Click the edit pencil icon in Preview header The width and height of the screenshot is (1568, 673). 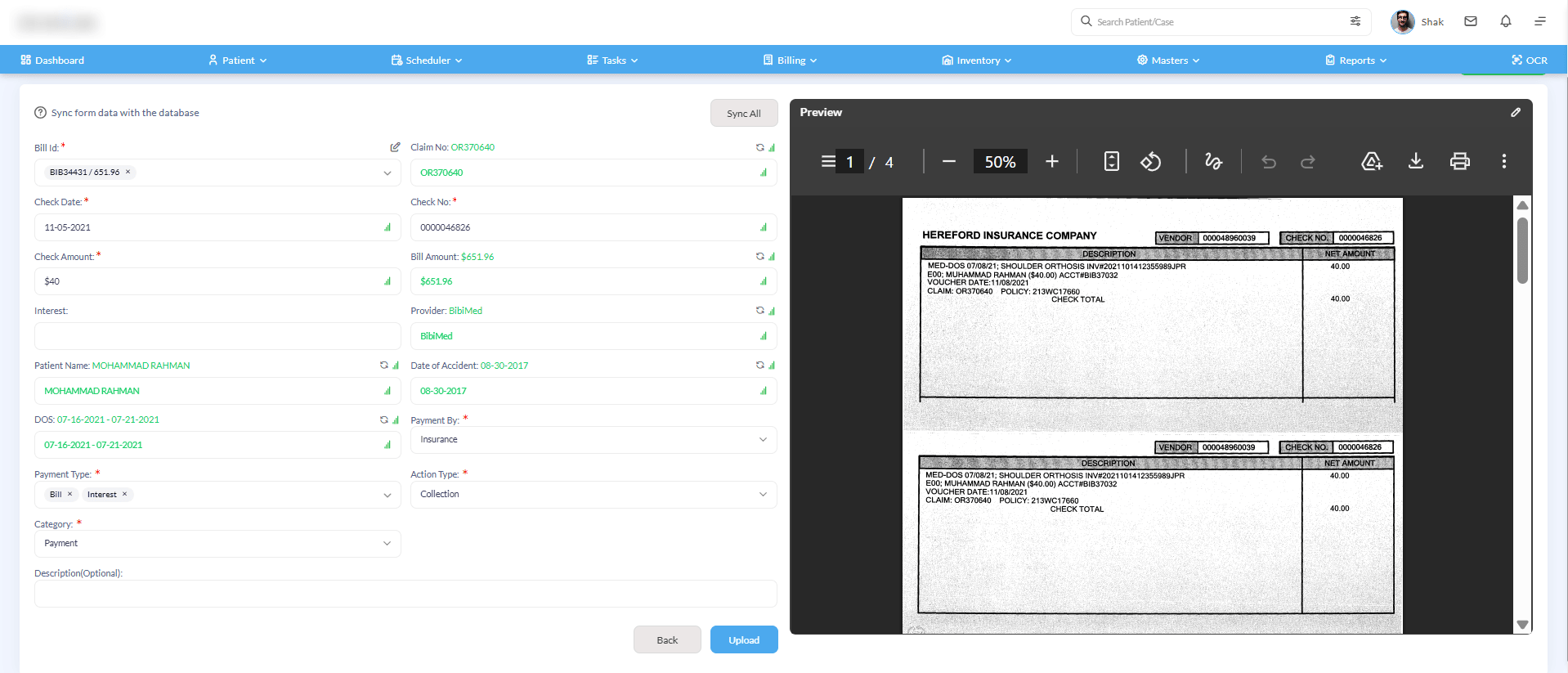1516,112
